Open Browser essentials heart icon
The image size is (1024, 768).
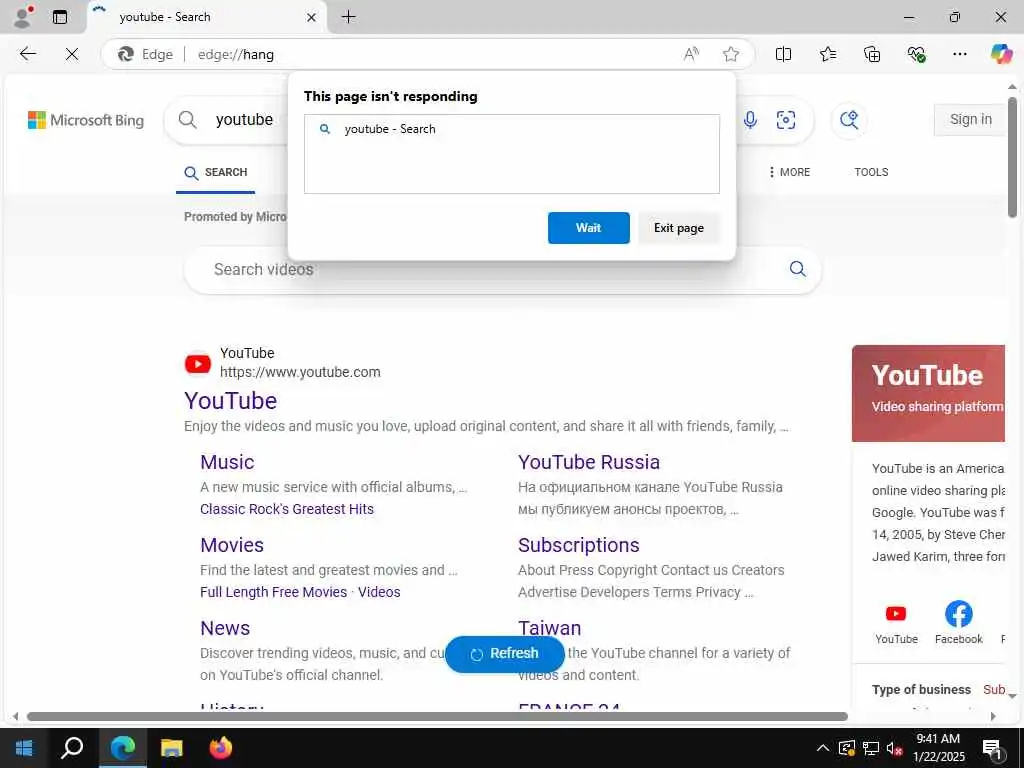pyautogui.click(x=916, y=54)
